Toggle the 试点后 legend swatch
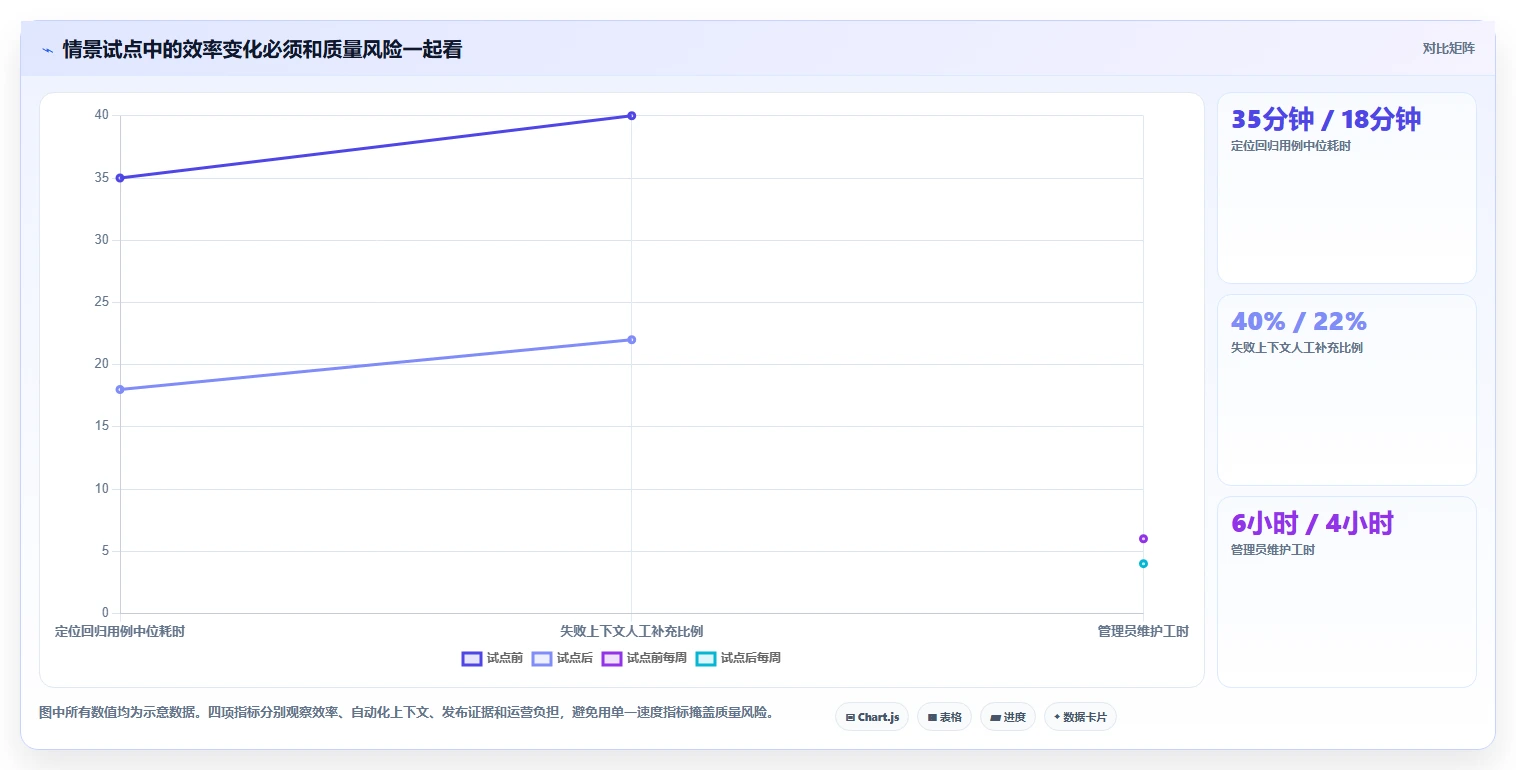 tap(542, 658)
